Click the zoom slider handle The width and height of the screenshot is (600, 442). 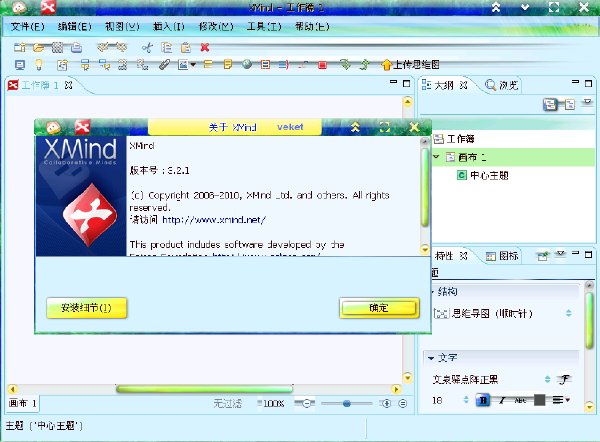[347, 403]
